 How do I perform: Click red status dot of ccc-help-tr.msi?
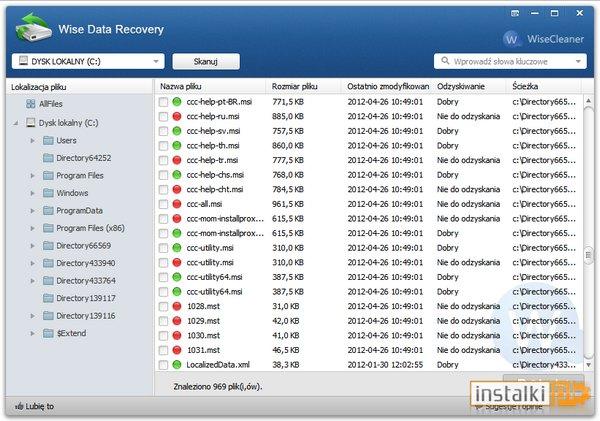(x=176, y=160)
